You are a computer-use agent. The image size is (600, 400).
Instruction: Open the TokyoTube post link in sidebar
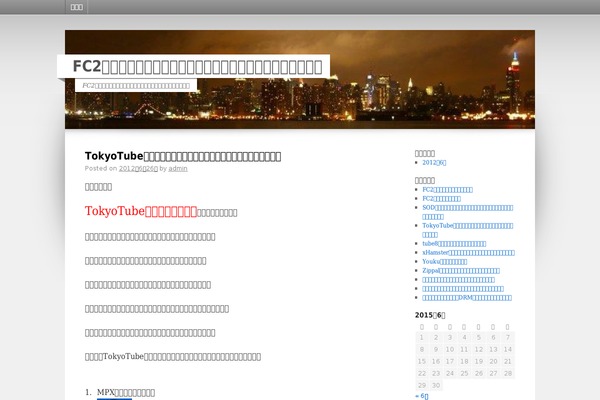pos(468,230)
